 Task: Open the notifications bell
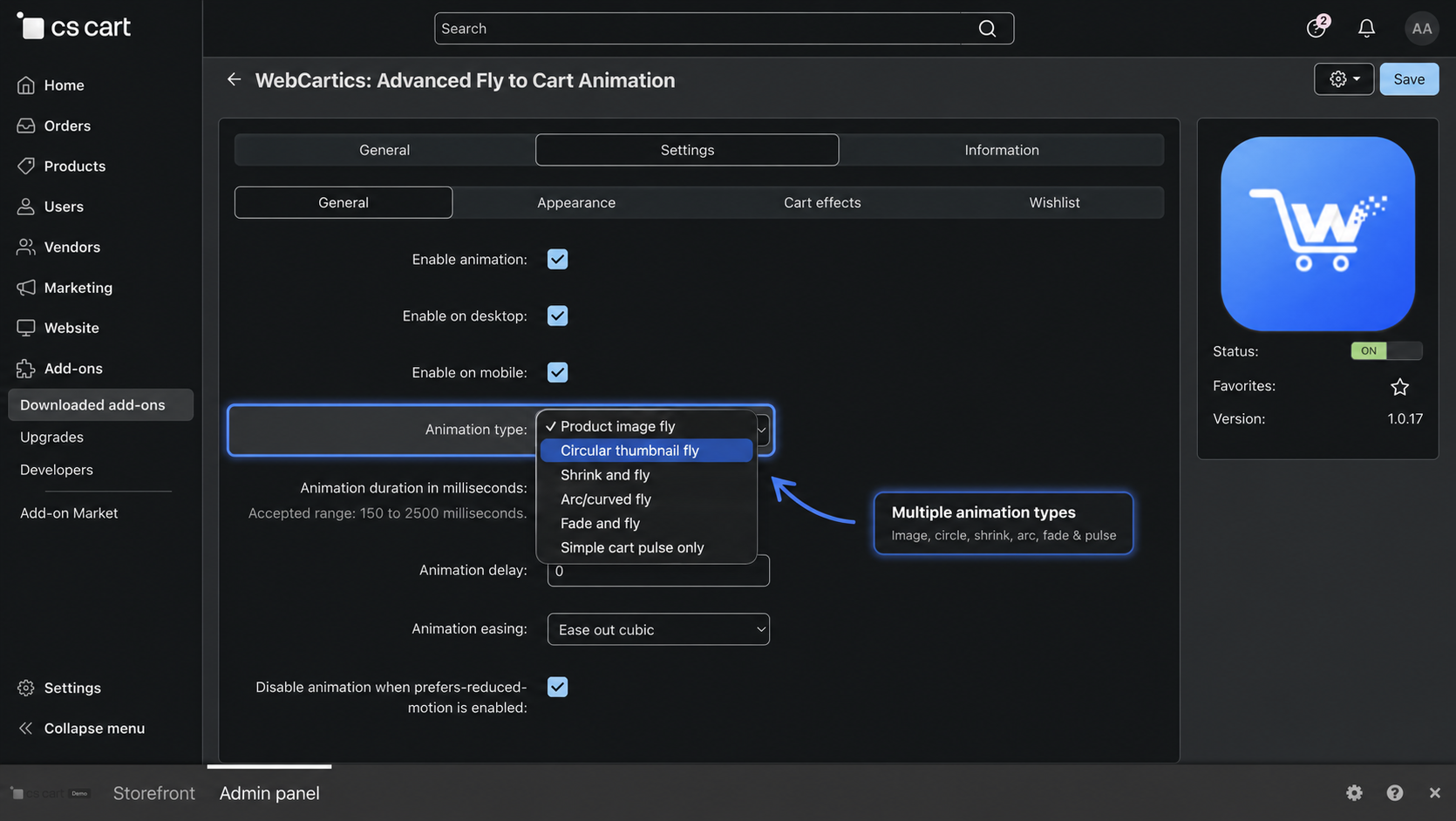pos(1366,29)
